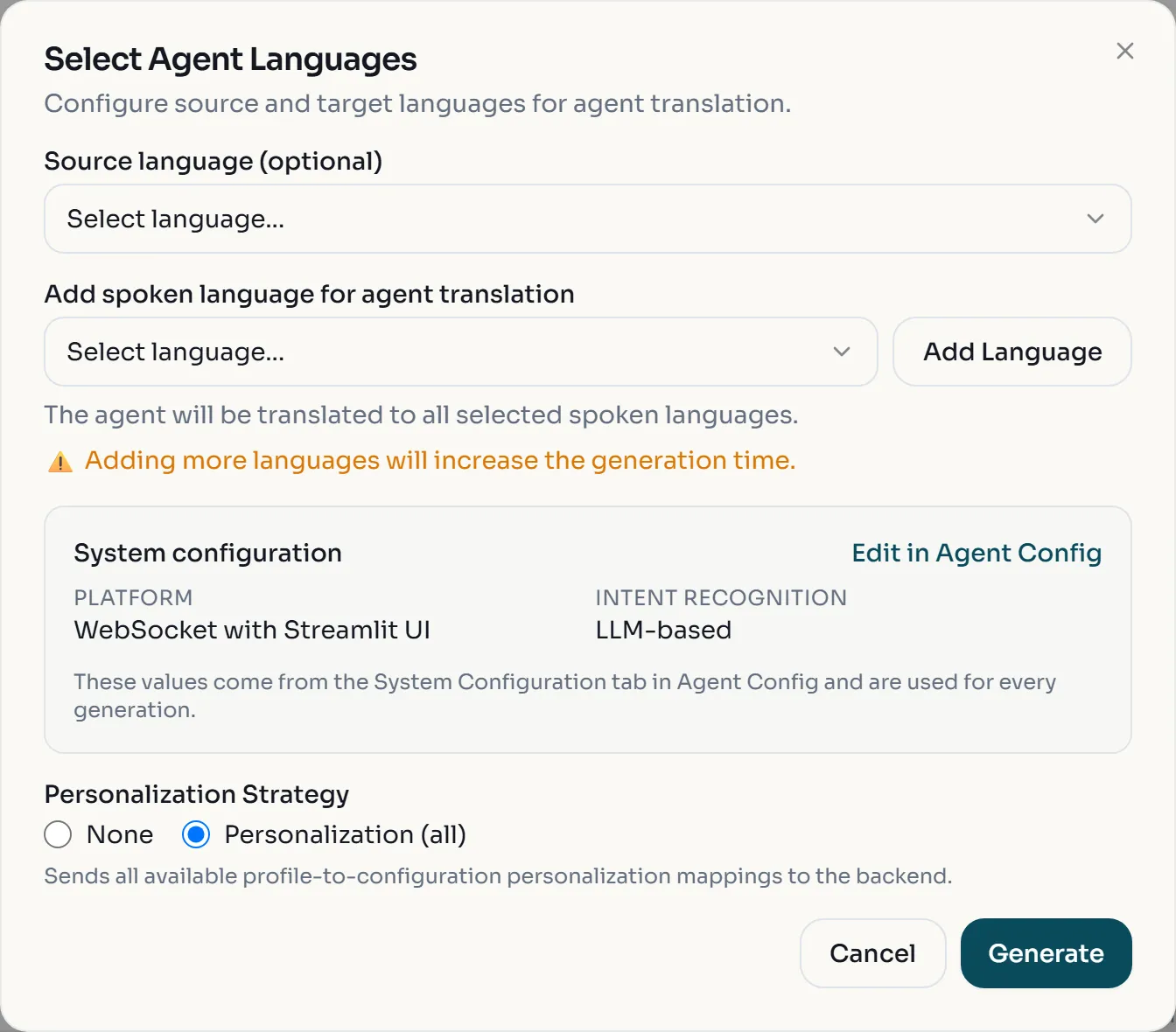1176x1032 pixels.
Task: Open the Source language dropdown
Action: click(588, 219)
